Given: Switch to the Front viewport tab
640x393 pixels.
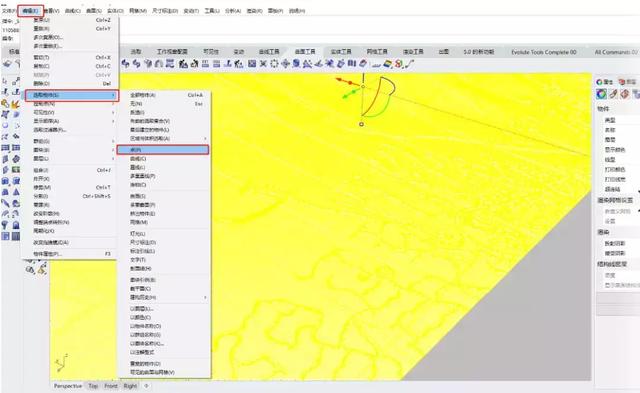Looking at the screenshot, I should pos(111,386).
